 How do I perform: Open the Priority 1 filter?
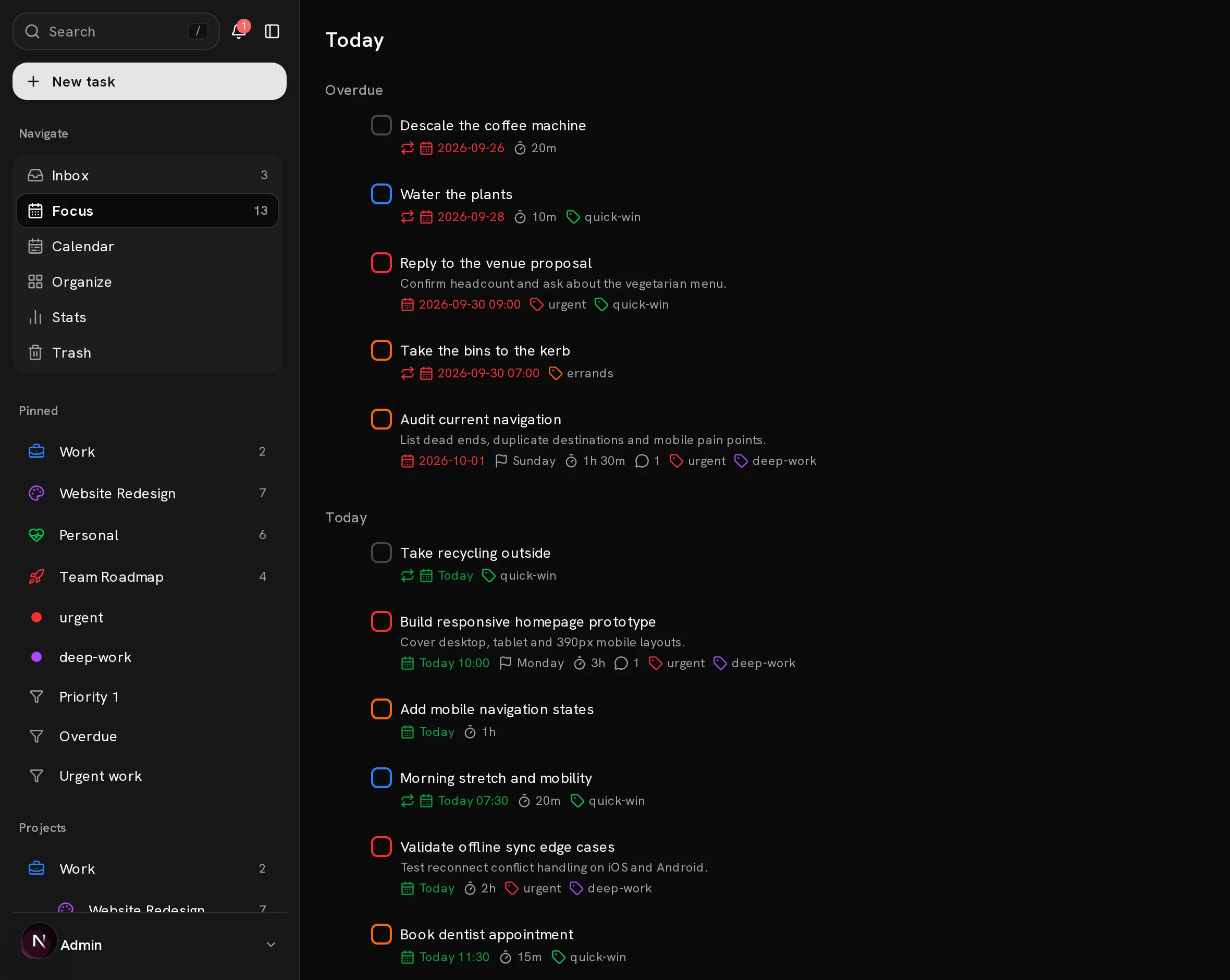pos(148,696)
